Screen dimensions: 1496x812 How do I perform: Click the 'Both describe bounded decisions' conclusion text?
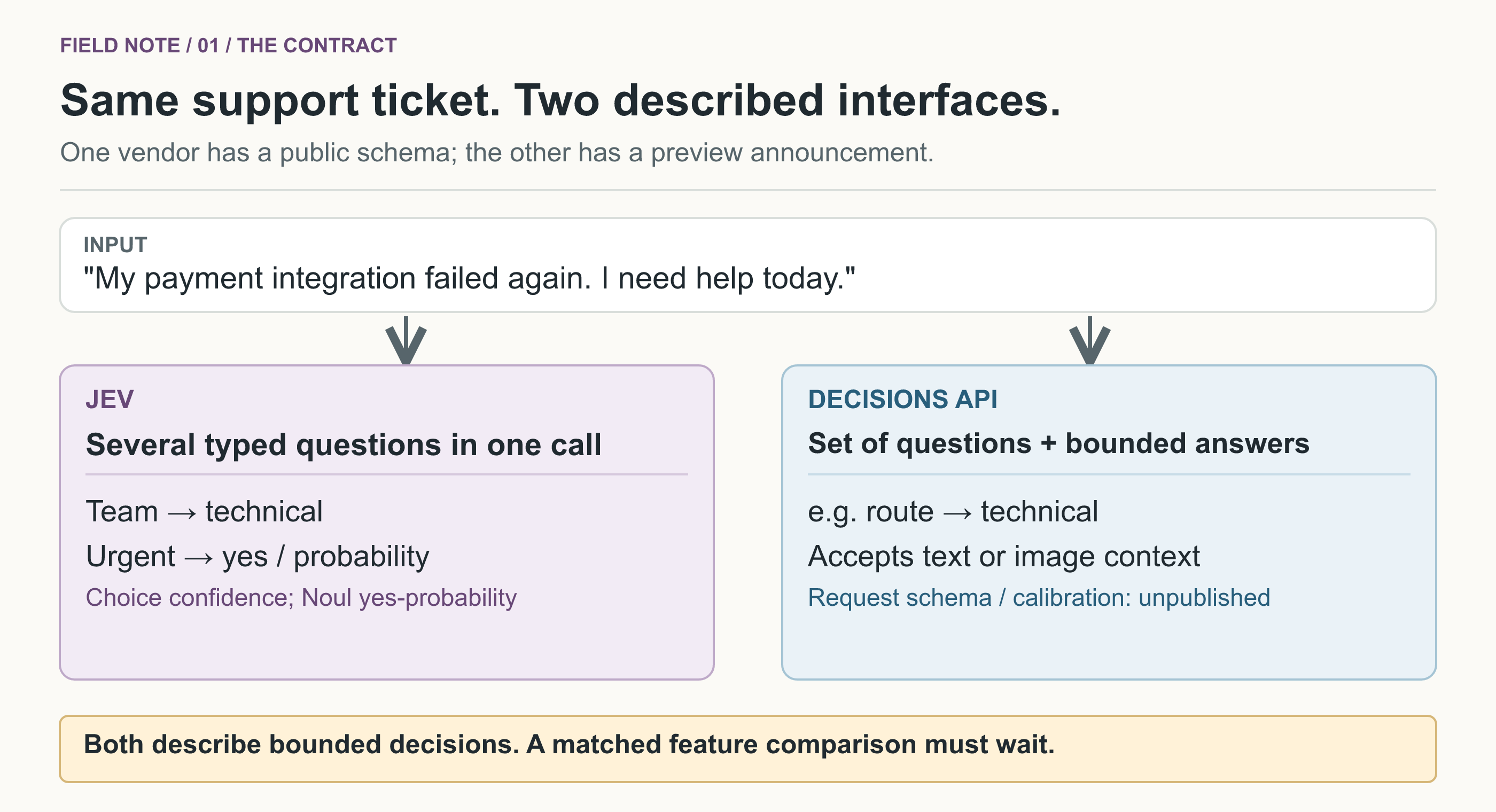pyautogui.click(x=568, y=745)
